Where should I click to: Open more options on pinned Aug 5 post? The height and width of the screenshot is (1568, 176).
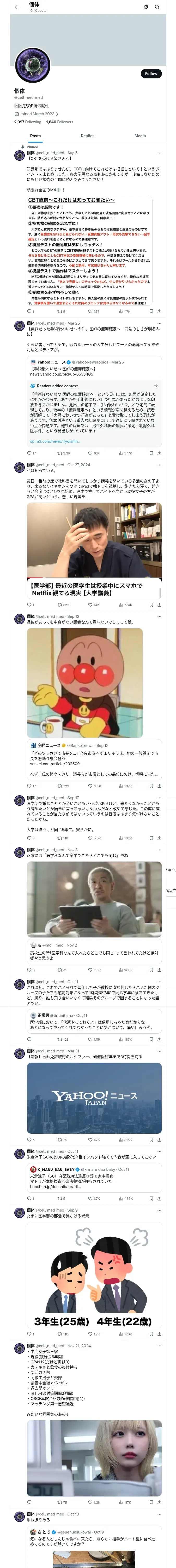(159, 153)
